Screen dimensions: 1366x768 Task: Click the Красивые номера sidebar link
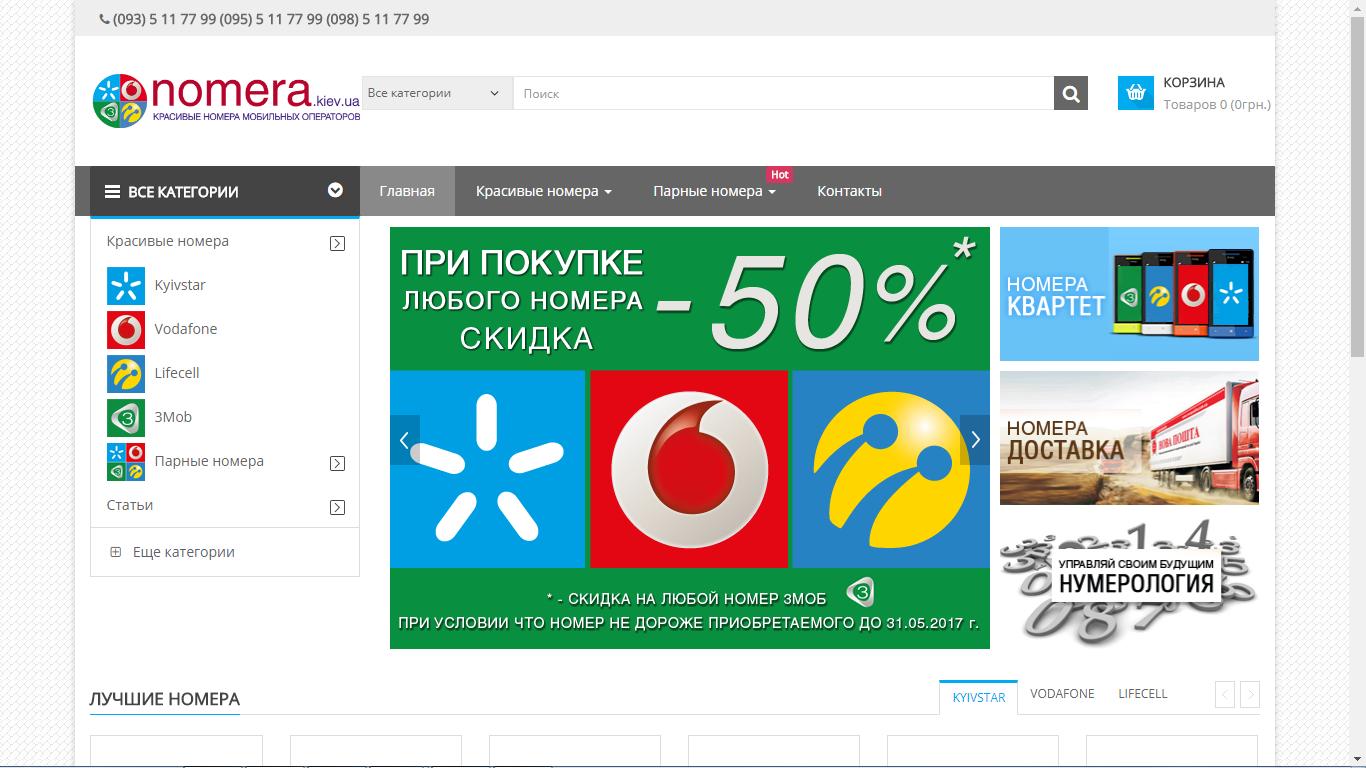coord(168,241)
